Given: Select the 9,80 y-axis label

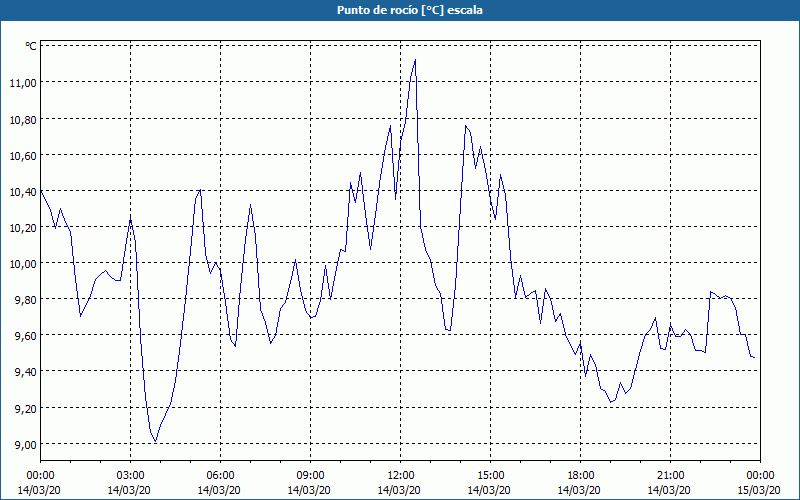Looking at the screenshot, I should 27,299.
